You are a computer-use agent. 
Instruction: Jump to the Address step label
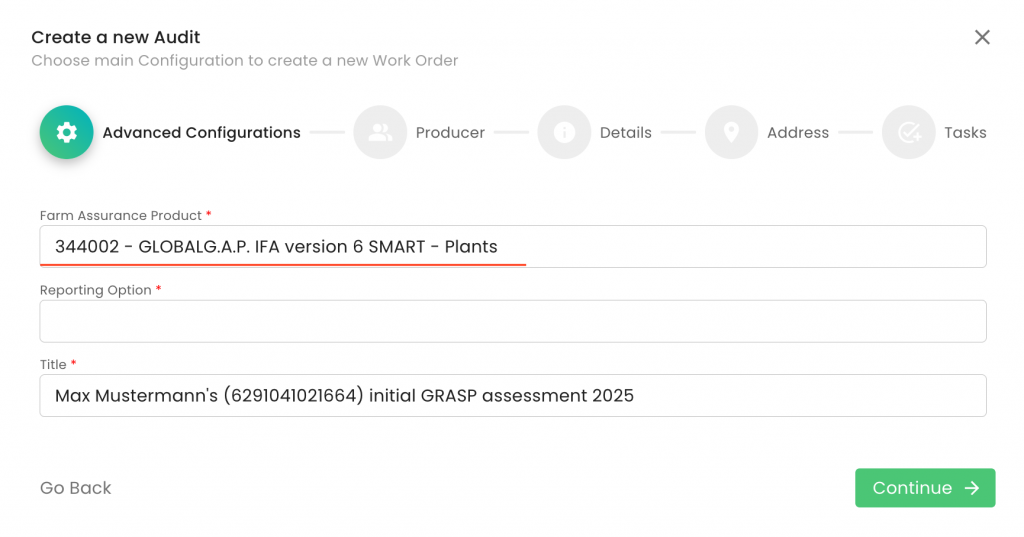coord(797,133)
